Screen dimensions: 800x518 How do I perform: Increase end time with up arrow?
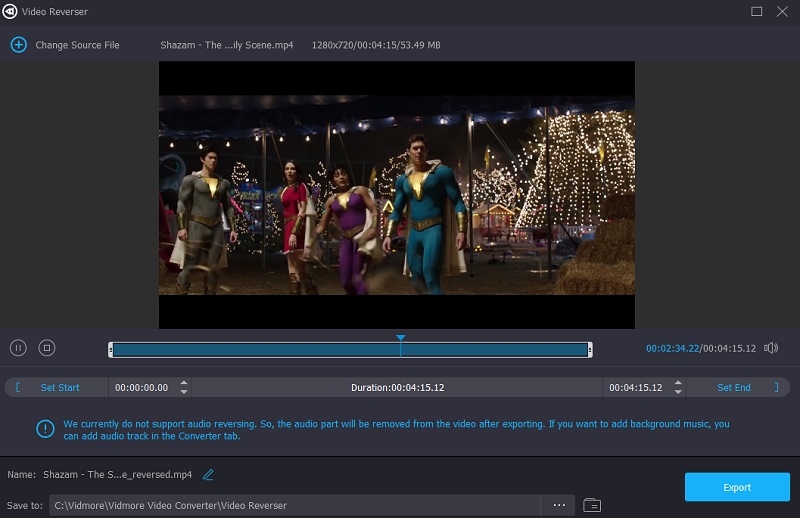point(677,383)
